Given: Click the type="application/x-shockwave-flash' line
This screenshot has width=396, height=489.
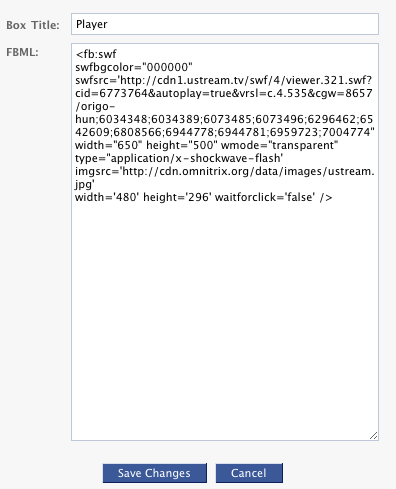Looking at the screenshot, I should pyautogui.click(x=179, y=158).
